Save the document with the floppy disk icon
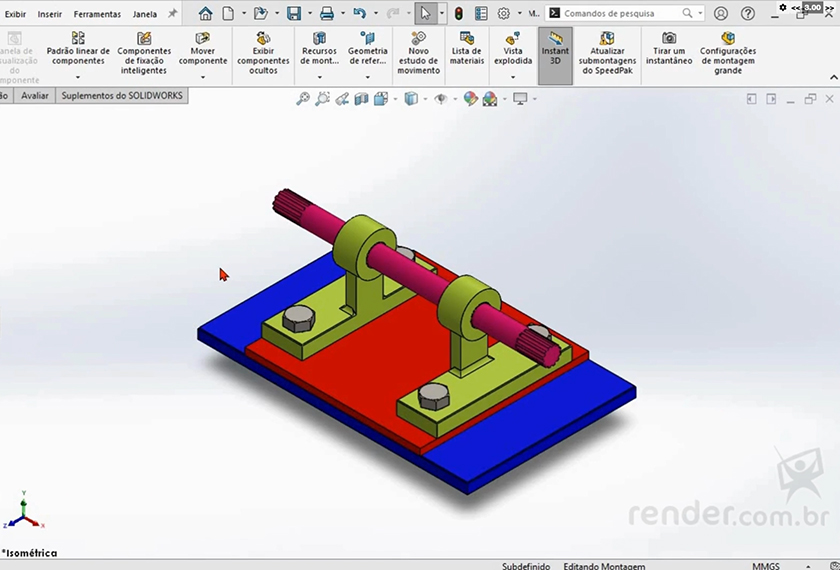Image resolution: width=840 pixels, height=570 pixels. [294, 14]
